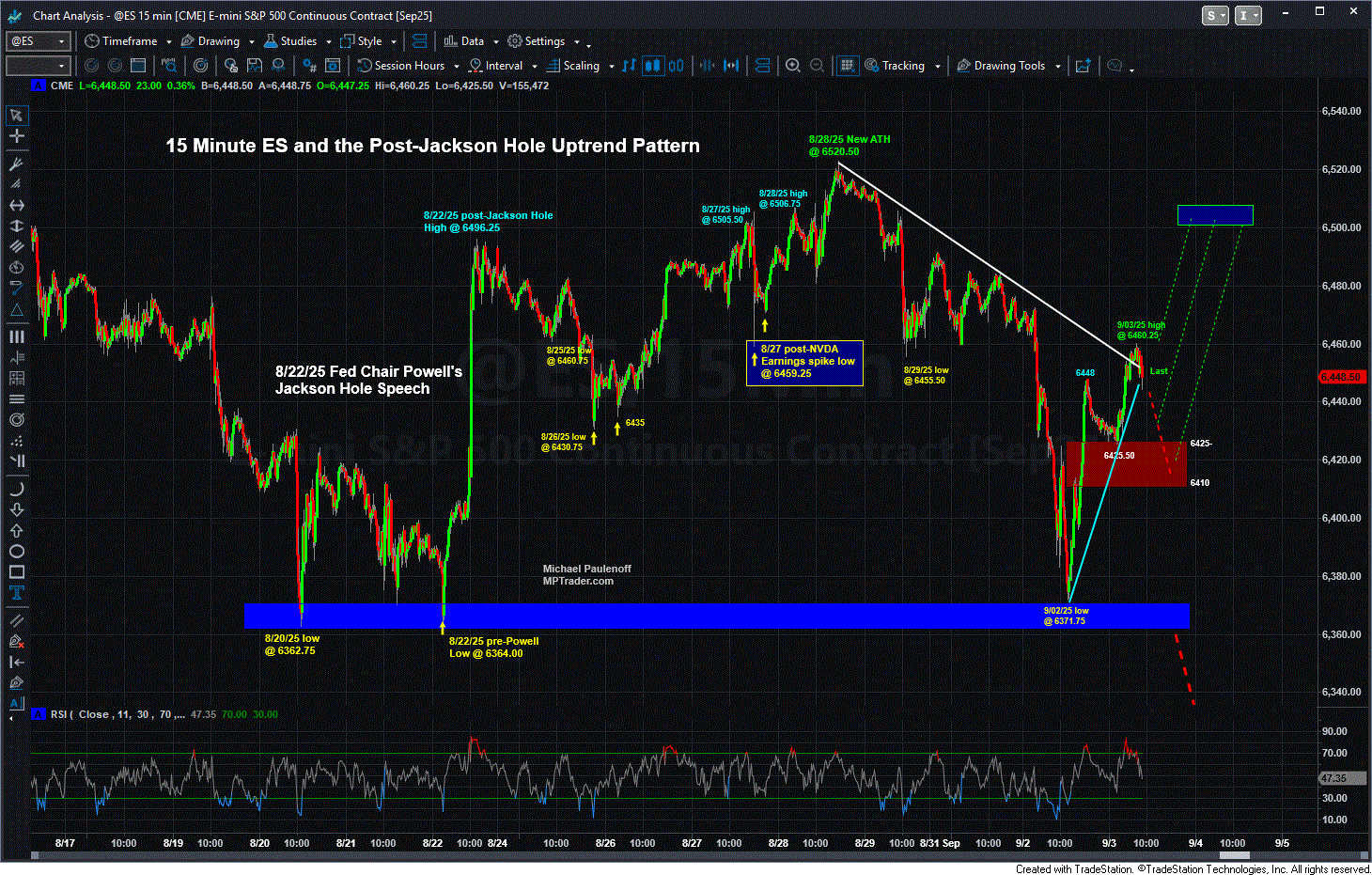This screenshot has width=1372, height=875.
Task: Select the pointer arrow tool
Action: pyautogui.click(x=16, y=116)
